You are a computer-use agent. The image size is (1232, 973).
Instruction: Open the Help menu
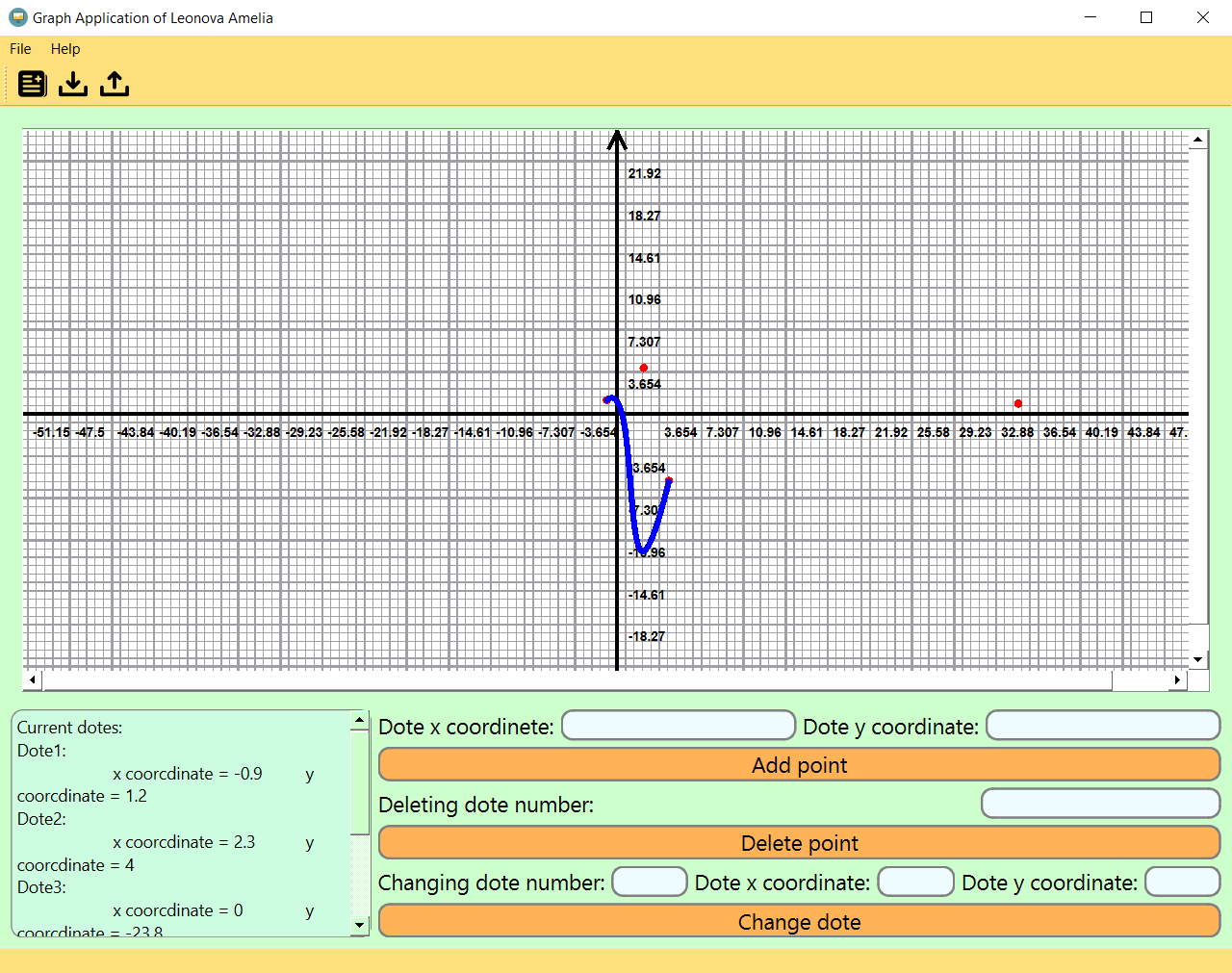[x=65, y=48]
